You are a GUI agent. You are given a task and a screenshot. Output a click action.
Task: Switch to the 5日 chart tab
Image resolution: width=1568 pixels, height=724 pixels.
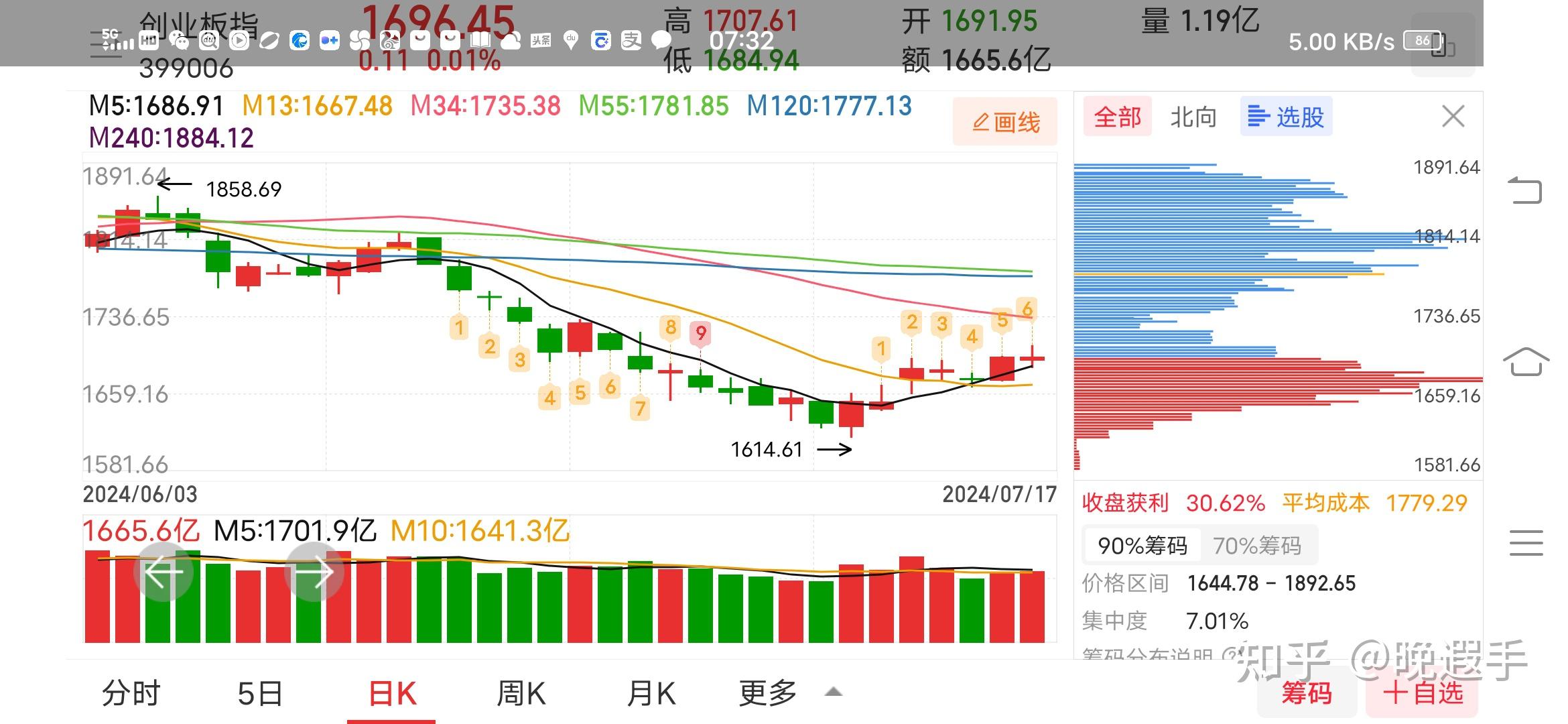point(260,694)
